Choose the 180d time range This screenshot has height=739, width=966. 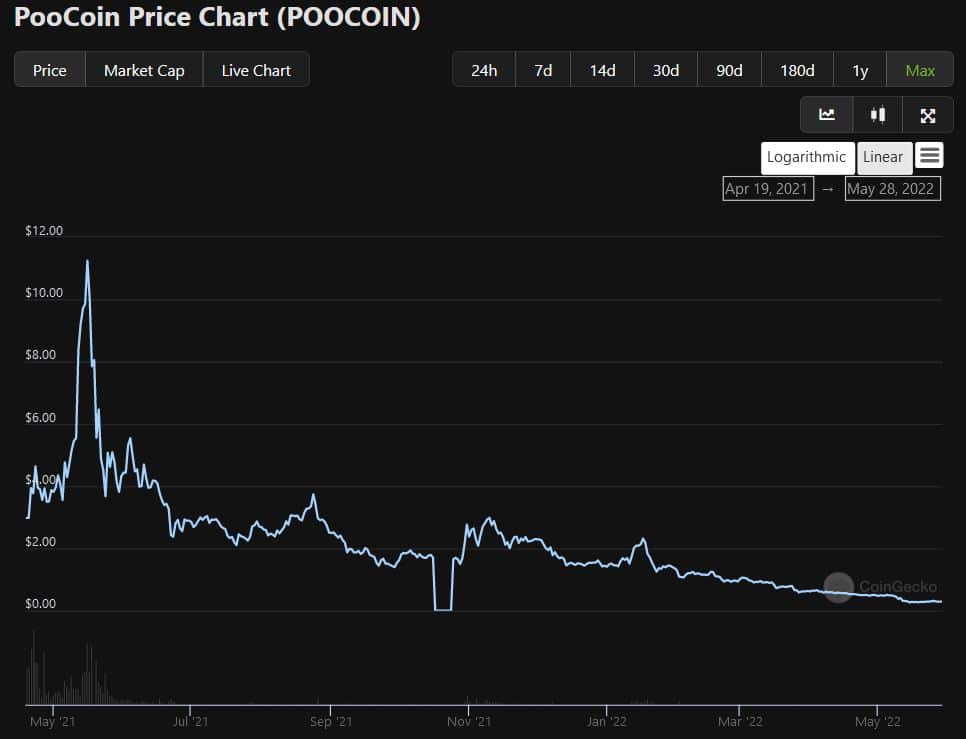click(x=797, y=70)
